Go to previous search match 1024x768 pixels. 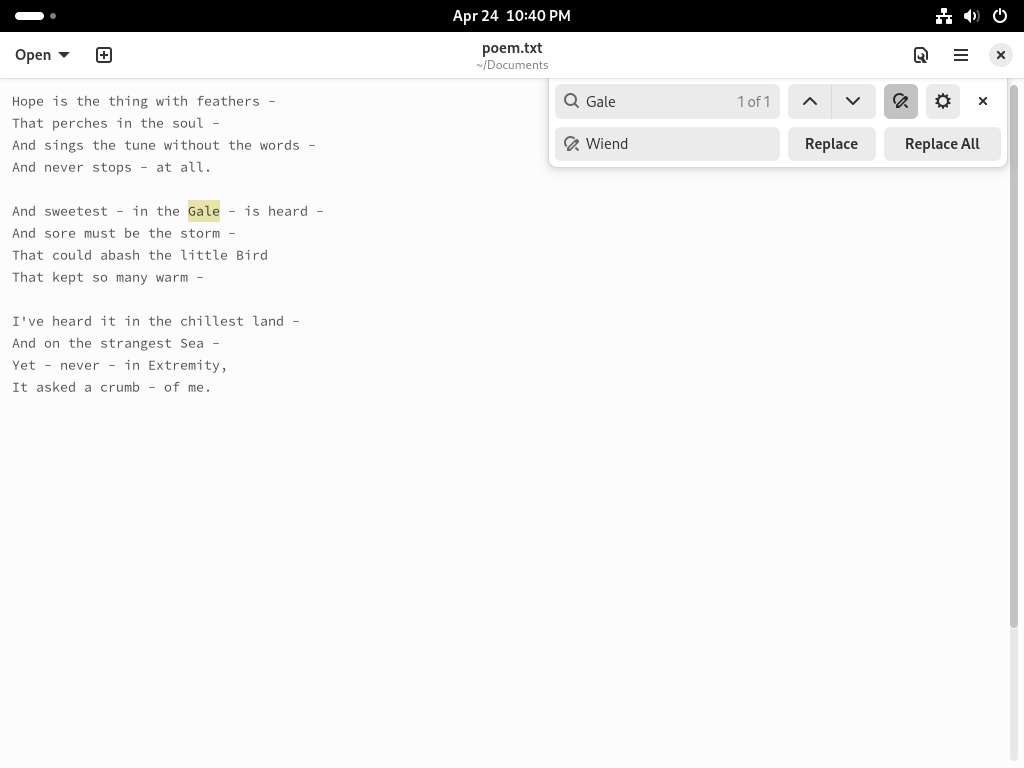pyautogui.click(x=810, y=101)
